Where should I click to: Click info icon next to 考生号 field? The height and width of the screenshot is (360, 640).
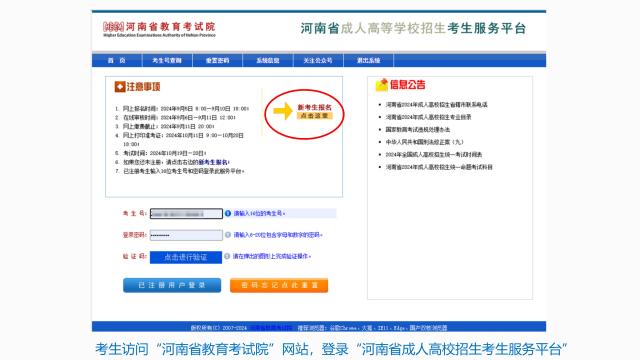(228, 213)
